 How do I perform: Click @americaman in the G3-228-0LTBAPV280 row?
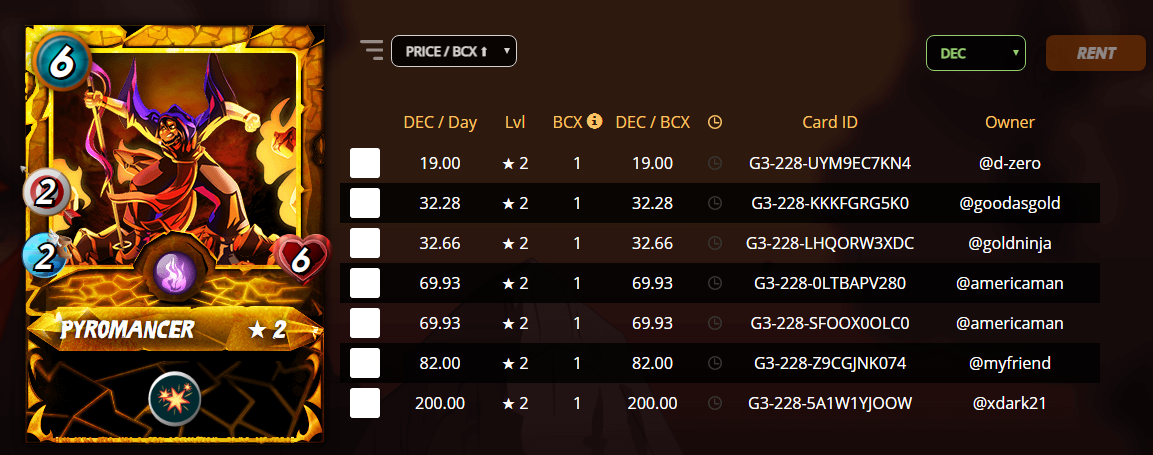coord(1010,283)
